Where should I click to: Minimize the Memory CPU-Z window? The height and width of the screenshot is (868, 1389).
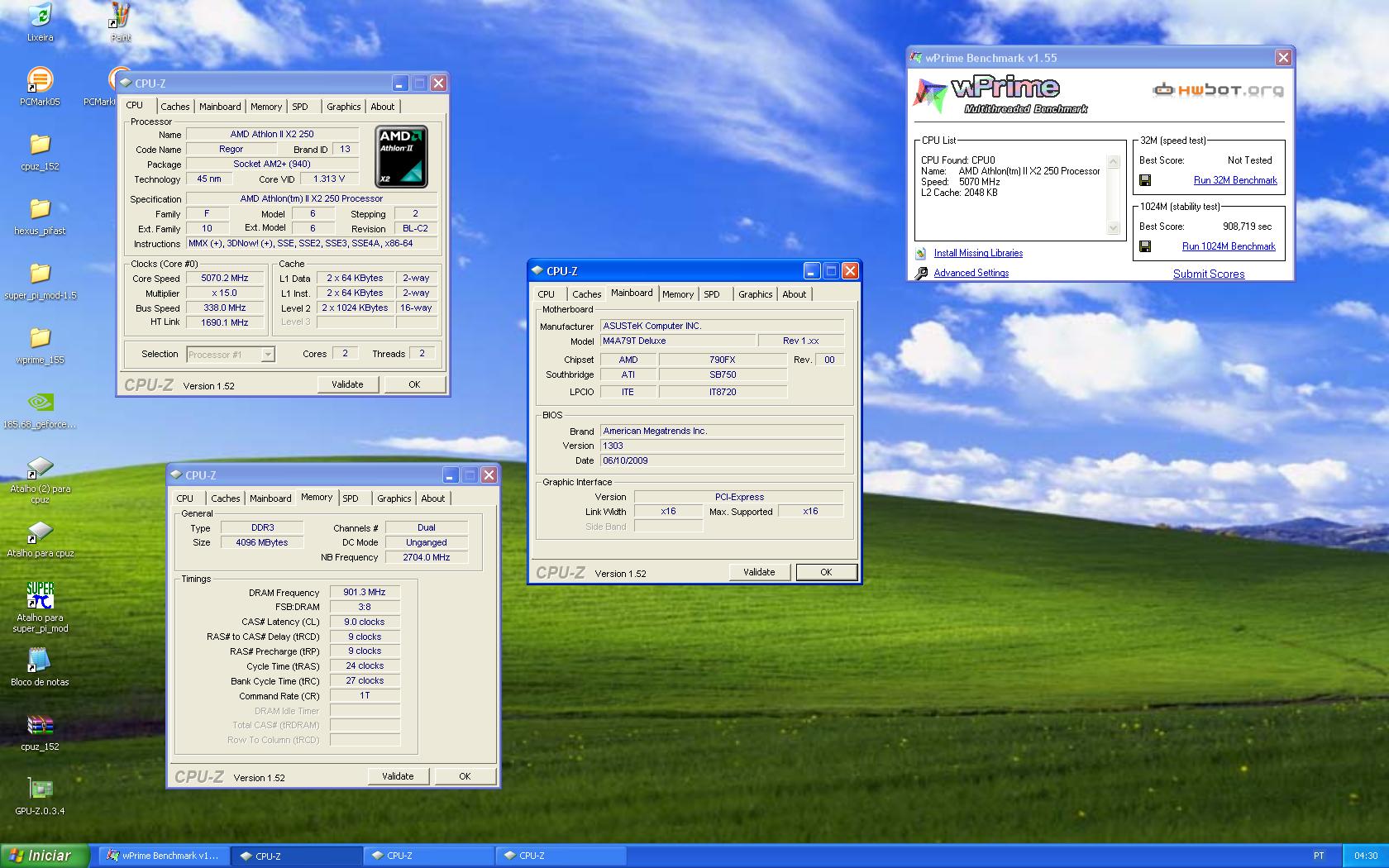coord(450,475)
